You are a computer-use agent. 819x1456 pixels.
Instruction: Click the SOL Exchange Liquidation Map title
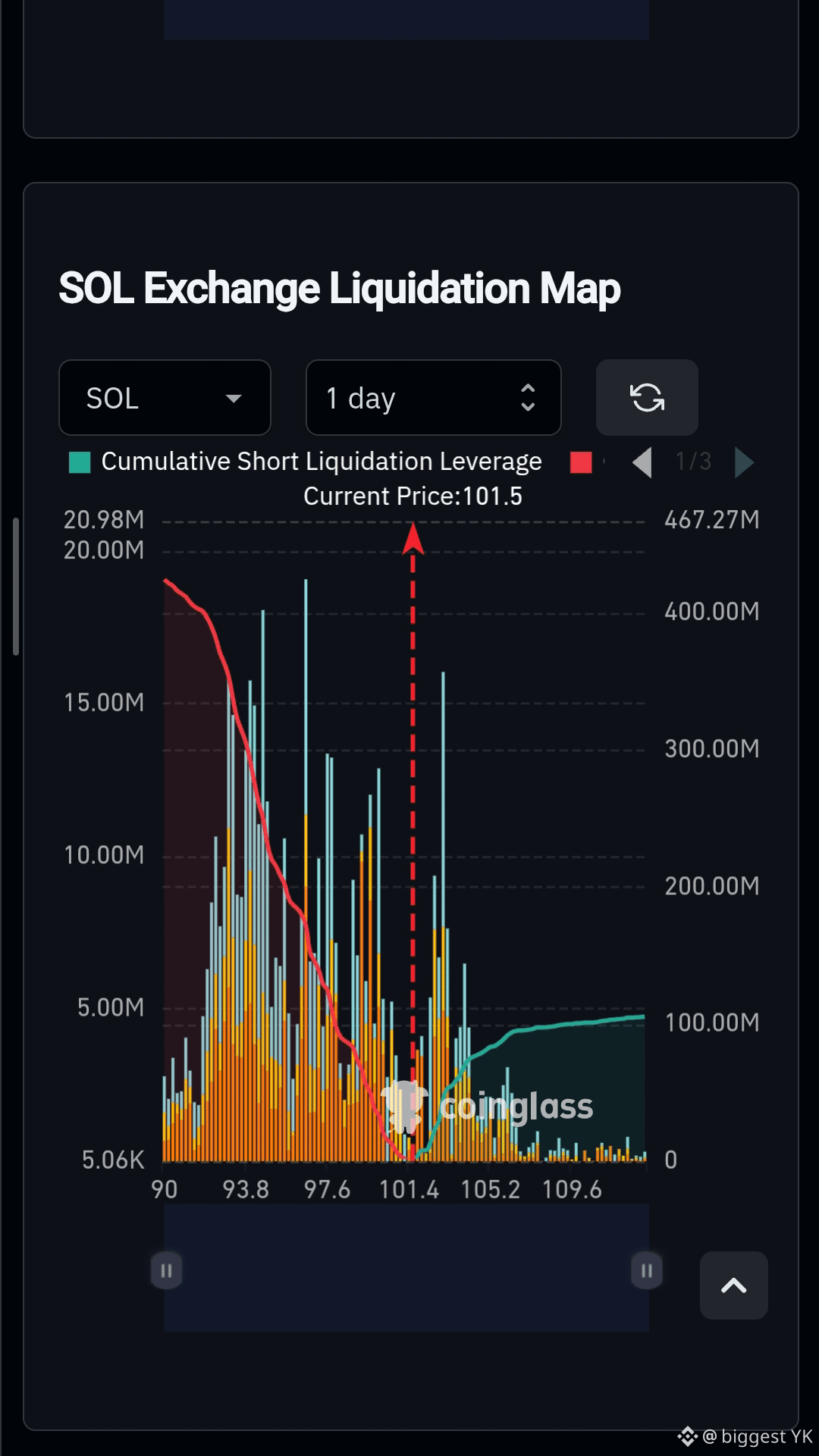[x=340, y=289]
